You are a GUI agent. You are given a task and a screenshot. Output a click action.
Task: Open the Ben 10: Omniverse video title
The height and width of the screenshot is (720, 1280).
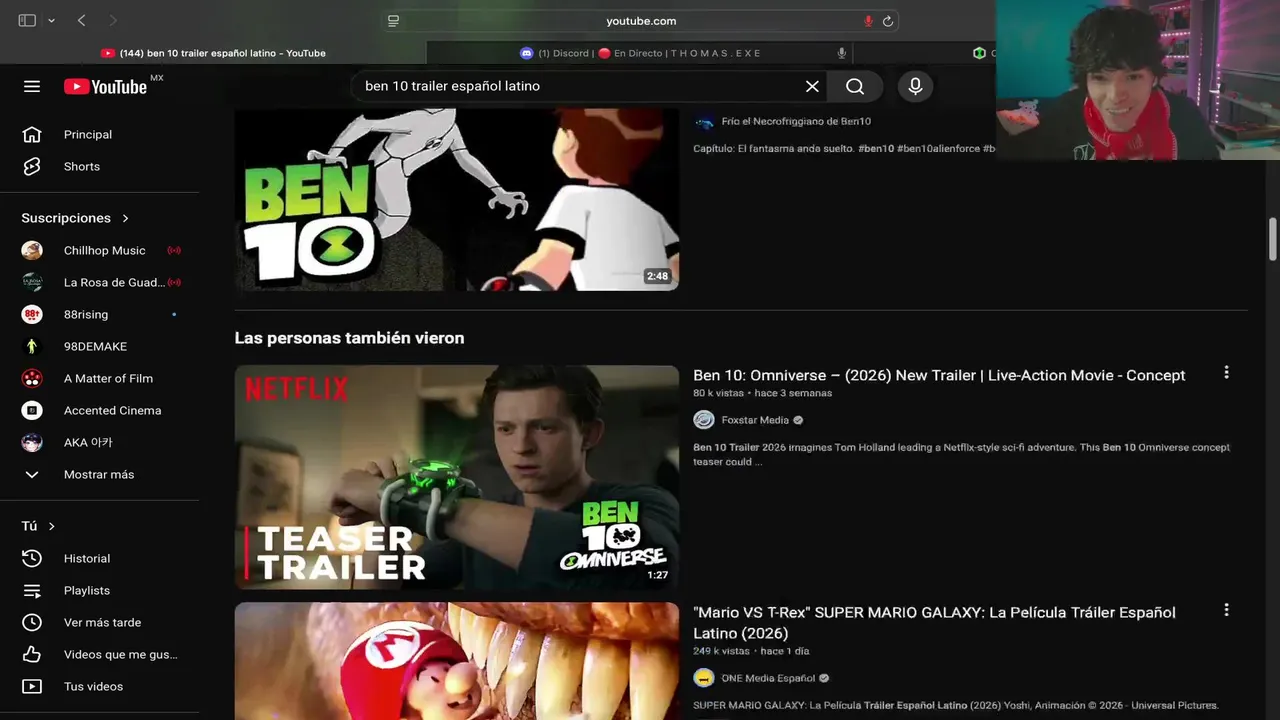point(939,375)
